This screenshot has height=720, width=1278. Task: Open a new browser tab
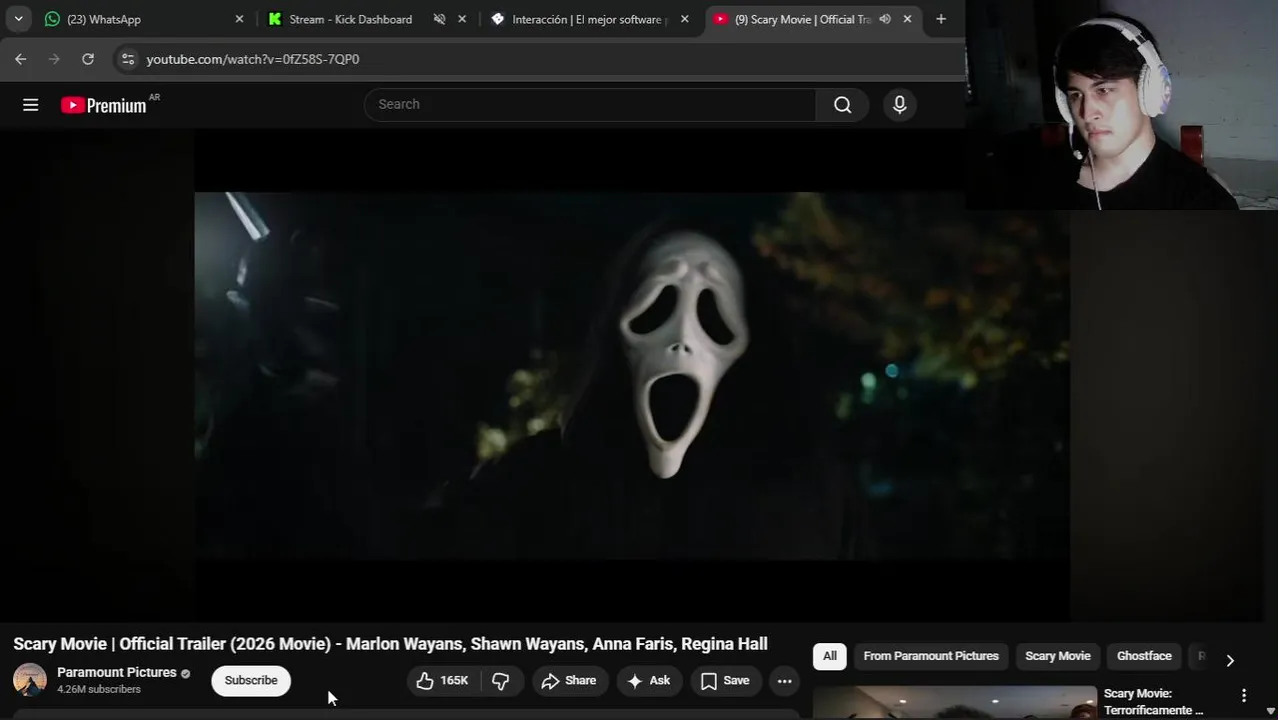941,19
